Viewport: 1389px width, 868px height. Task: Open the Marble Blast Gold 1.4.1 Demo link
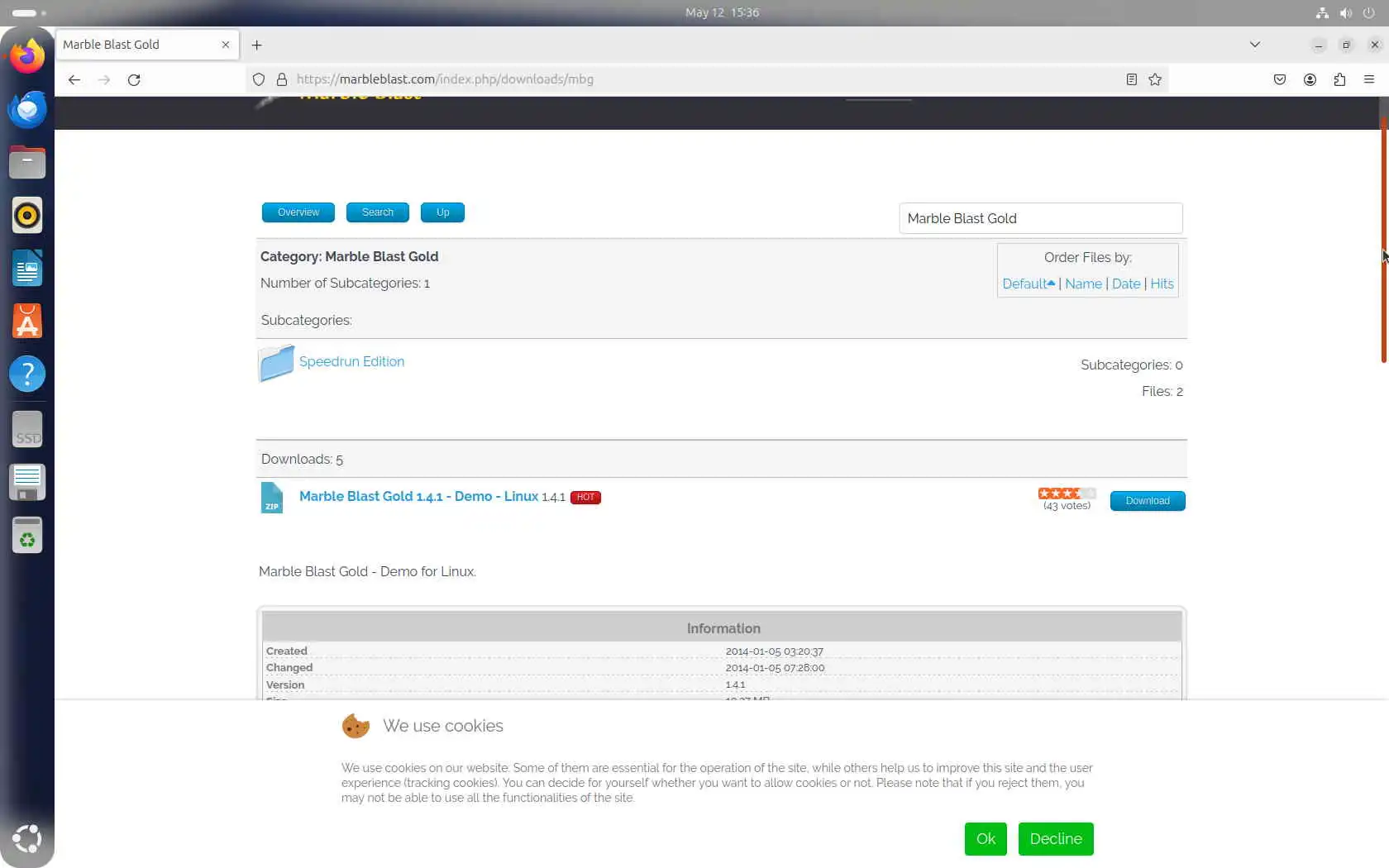[x=418, y=496]
